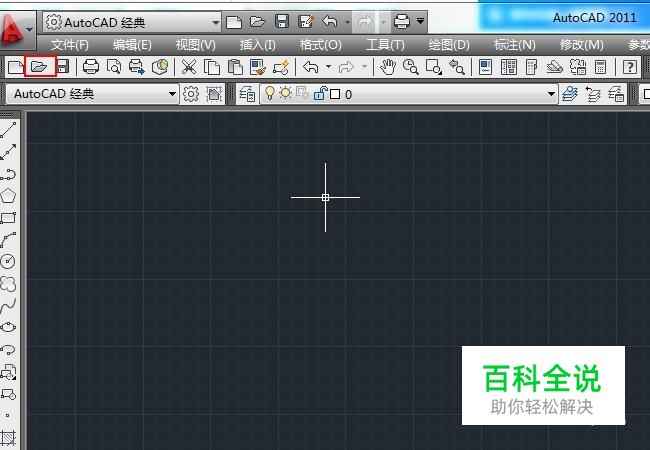Click Make Object's Layer Current icon
The height and width of the screenshot is (450, 650).
570,94
